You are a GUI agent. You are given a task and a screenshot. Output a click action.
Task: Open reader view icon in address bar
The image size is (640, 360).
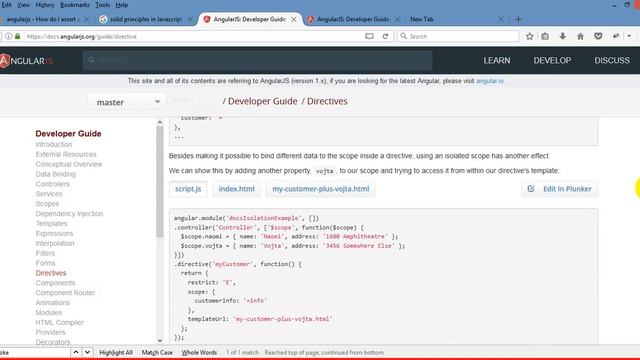coord(369,36)
